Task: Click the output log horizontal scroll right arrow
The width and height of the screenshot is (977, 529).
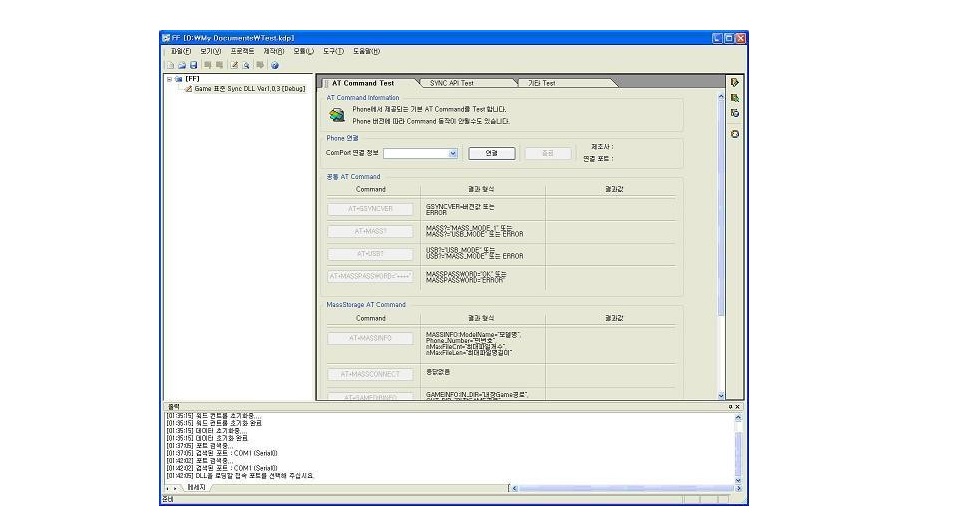Action: tap(738, 488)
